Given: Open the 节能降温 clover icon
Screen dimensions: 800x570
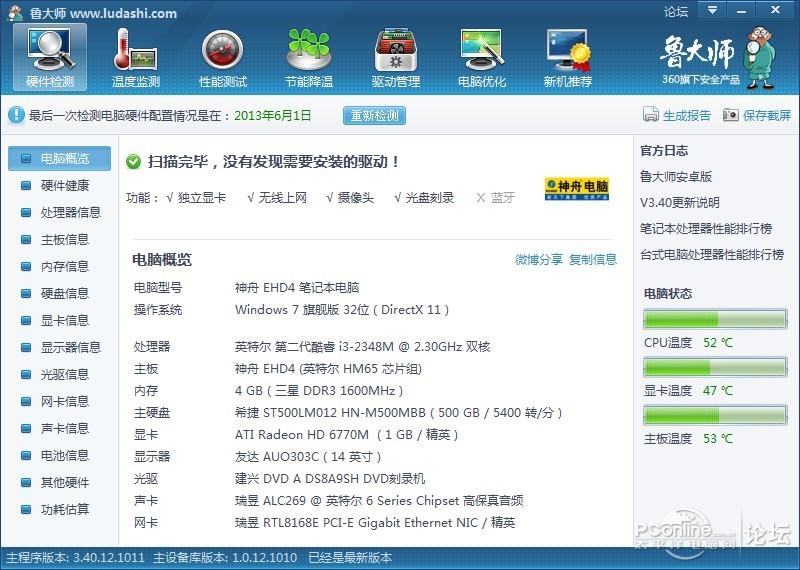Looking at the screenshot, I should coord(309,57).
